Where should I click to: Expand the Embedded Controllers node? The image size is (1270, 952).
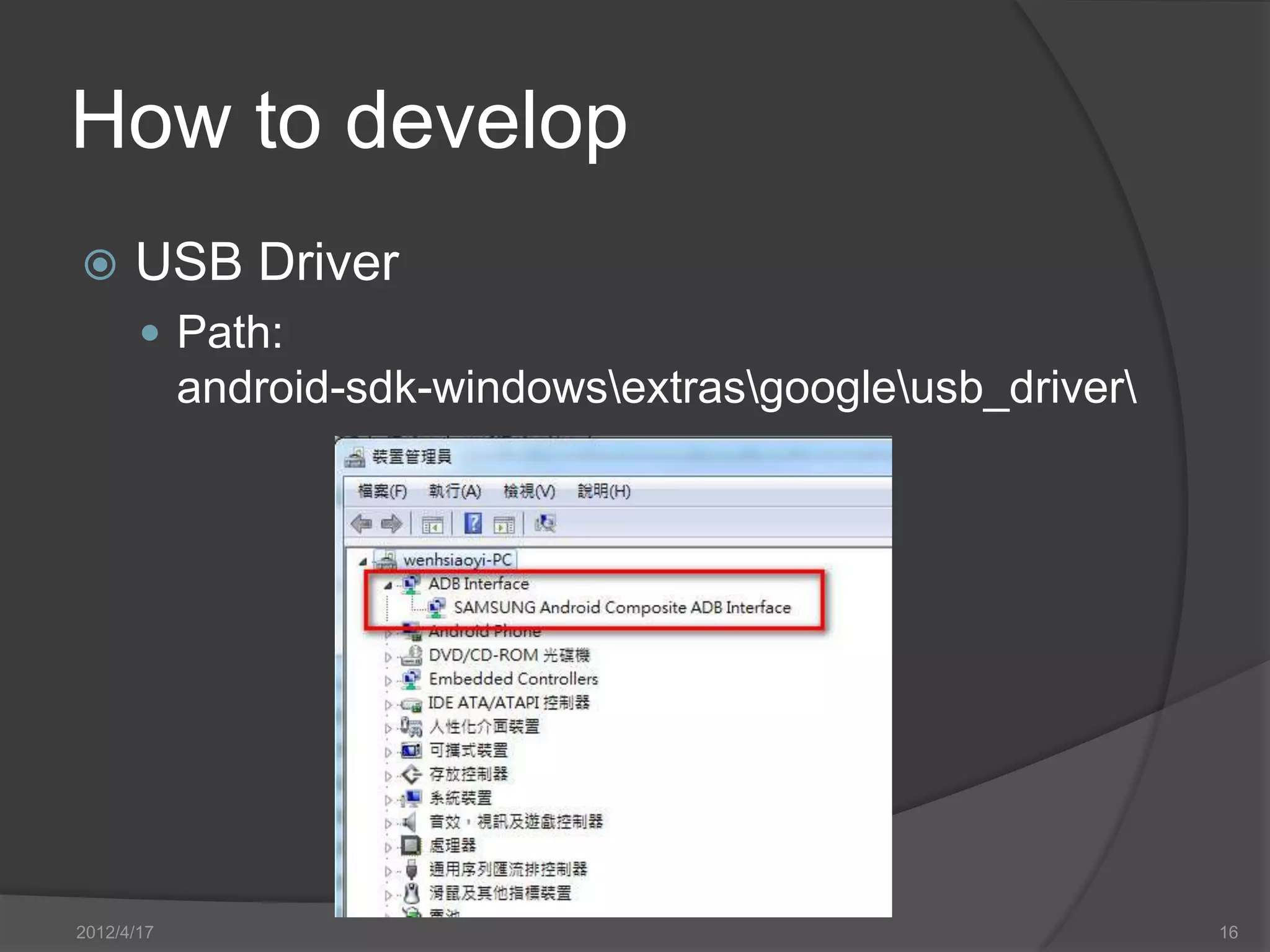[x=388, y=681]
